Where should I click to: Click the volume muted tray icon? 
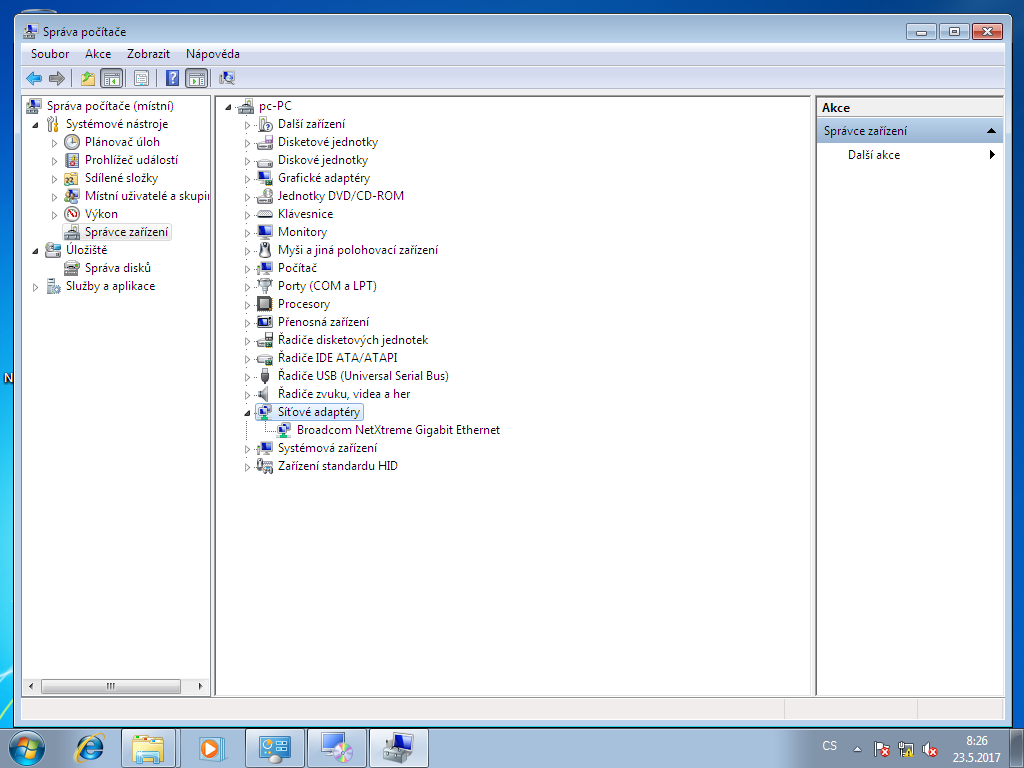pyautogui.click(x=930, y=748)
